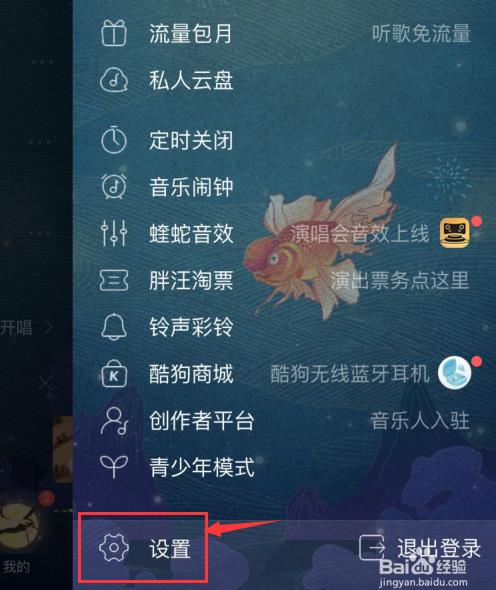
Task: Tap the timer icon for 定时关闭
Action: coord(114,140)
